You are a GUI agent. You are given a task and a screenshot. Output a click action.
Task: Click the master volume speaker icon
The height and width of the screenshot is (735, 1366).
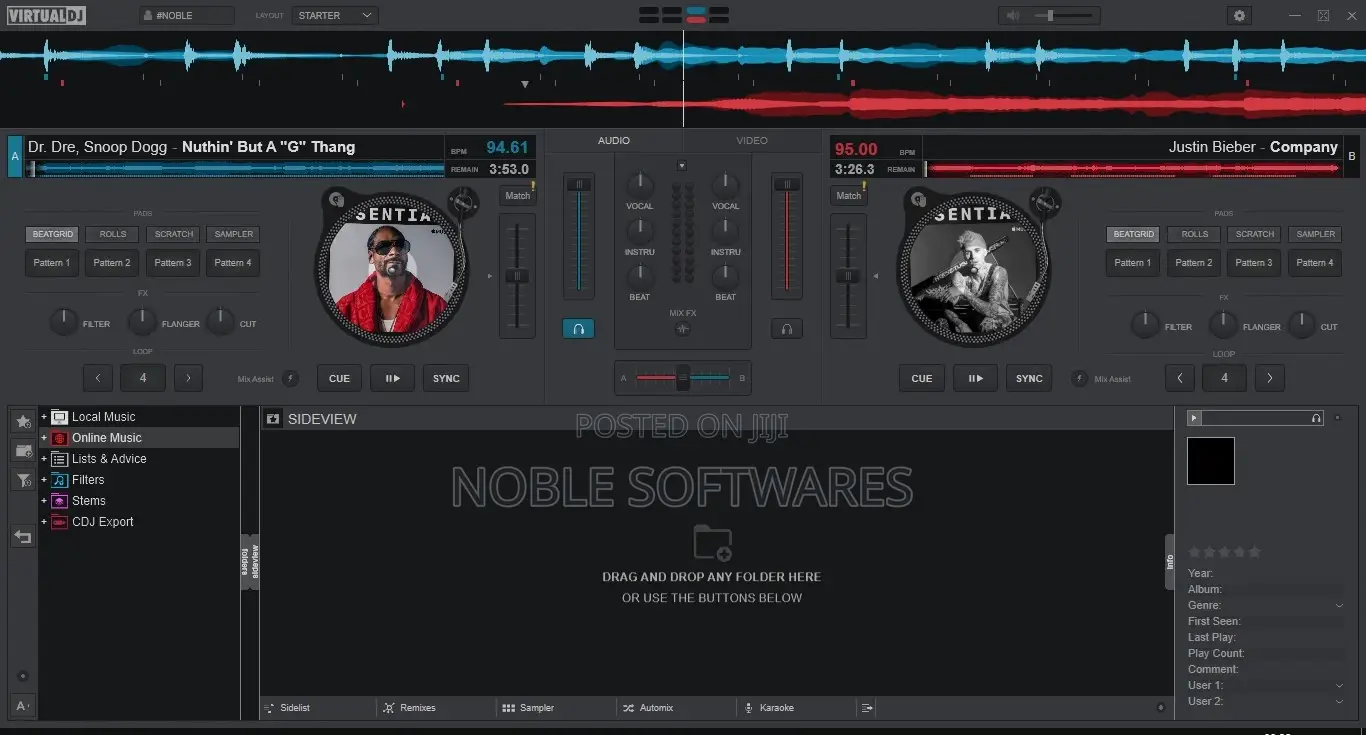click(1013, 15)
